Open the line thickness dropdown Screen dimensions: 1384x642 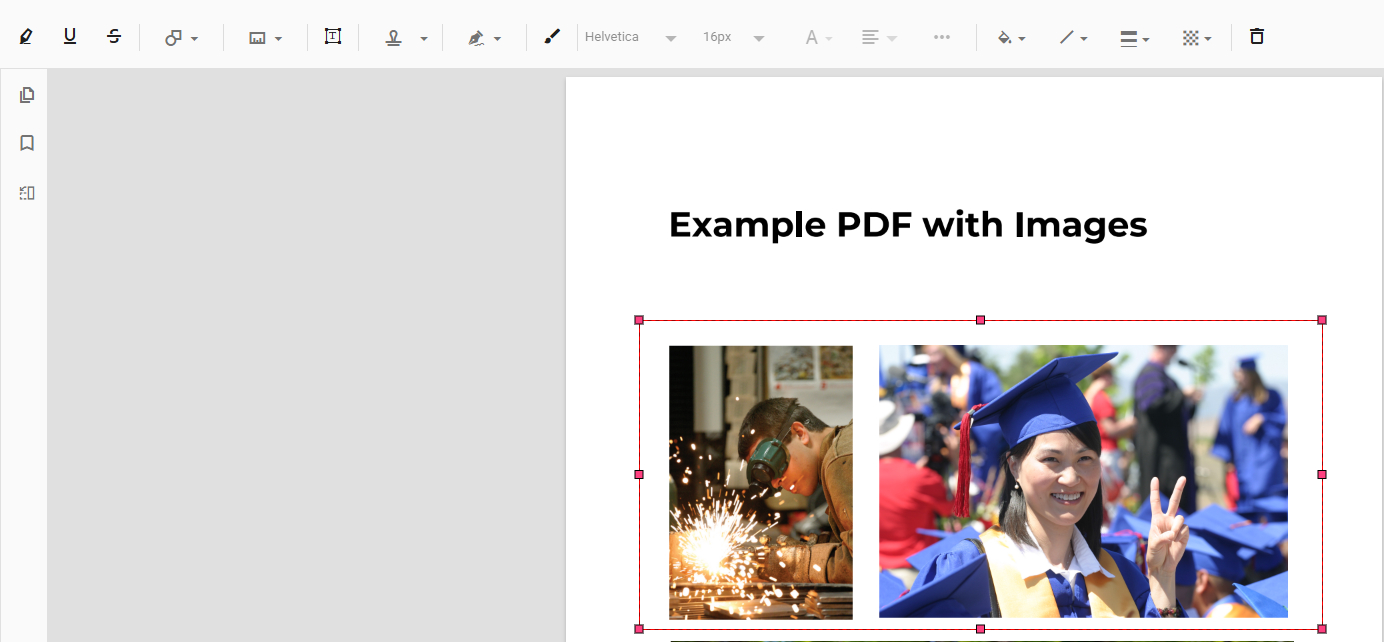click(1135, 38)
